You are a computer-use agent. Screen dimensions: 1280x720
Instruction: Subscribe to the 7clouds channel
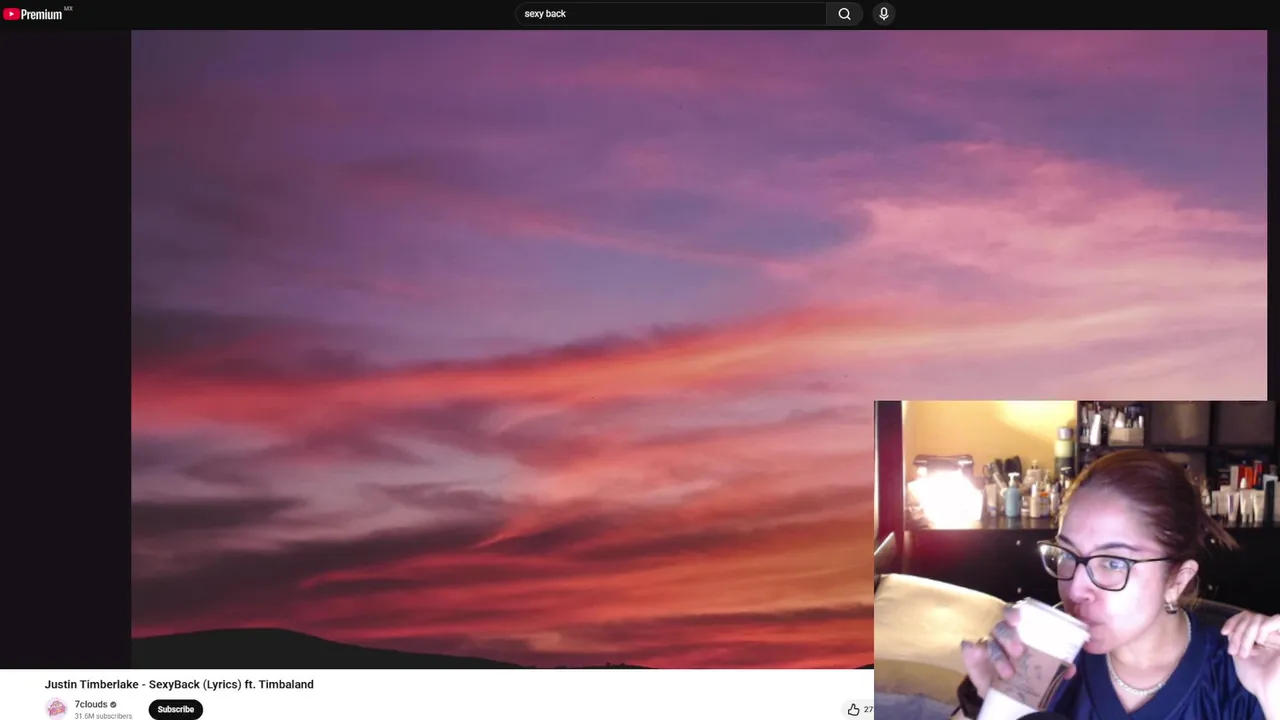(x=176, y=709)
